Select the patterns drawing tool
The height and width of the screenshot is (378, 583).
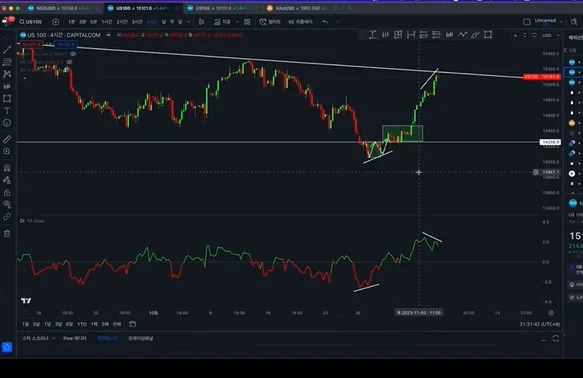[x=7, y=74]
